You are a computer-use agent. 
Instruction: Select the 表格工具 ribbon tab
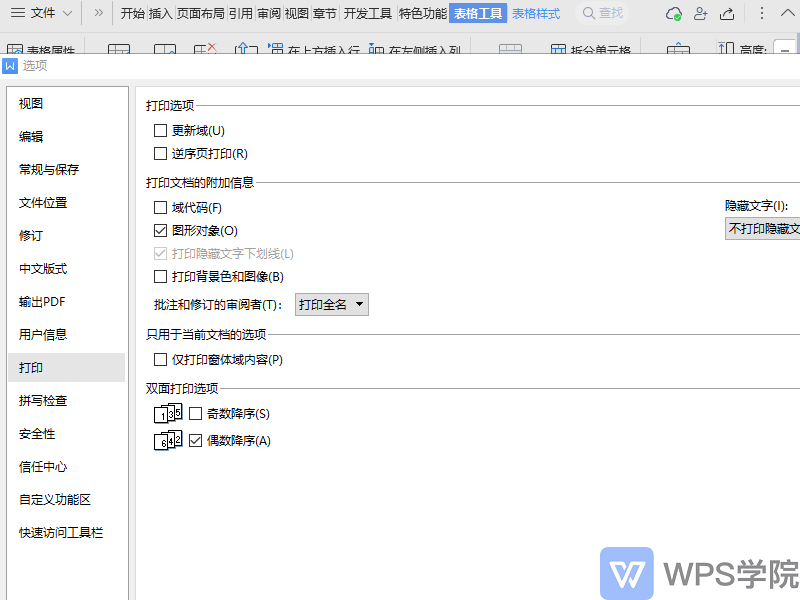(478, 13)
